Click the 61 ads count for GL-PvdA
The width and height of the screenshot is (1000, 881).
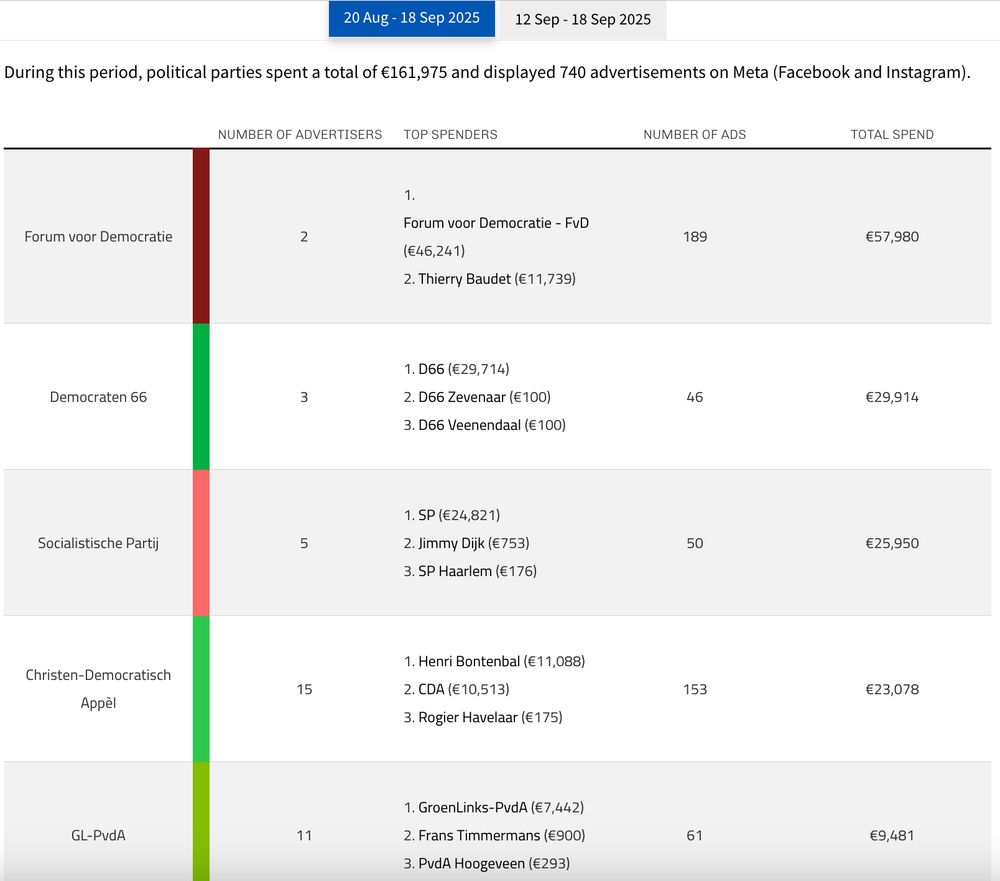pyautogui.click(x=695, y=835)
